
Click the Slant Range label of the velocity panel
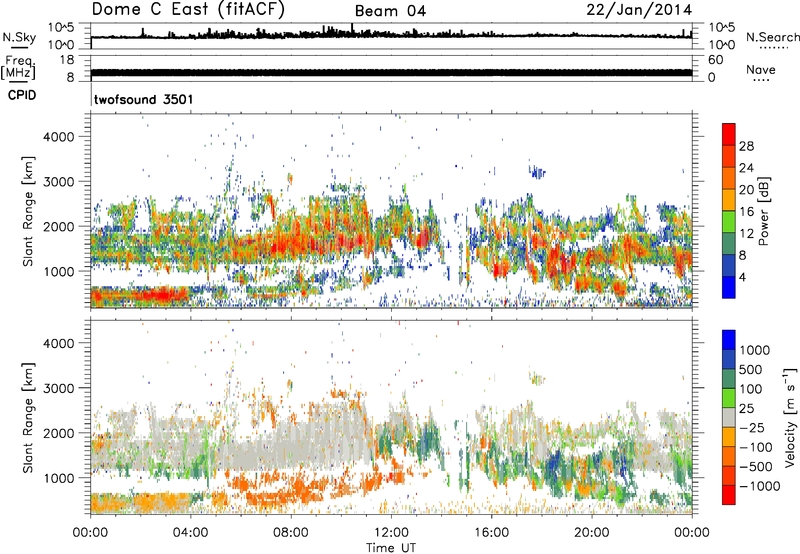tap(28, 417)
